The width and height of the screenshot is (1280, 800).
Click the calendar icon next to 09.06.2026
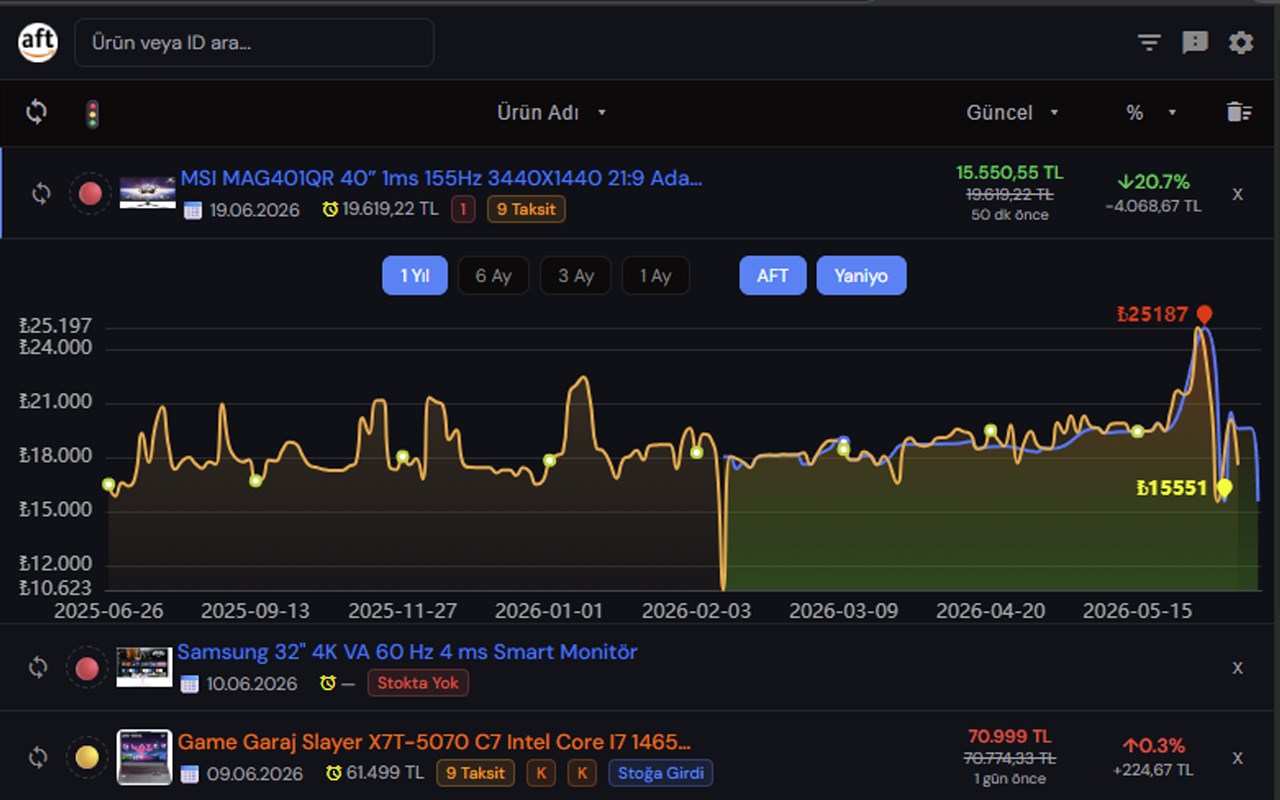coord(190,774)
